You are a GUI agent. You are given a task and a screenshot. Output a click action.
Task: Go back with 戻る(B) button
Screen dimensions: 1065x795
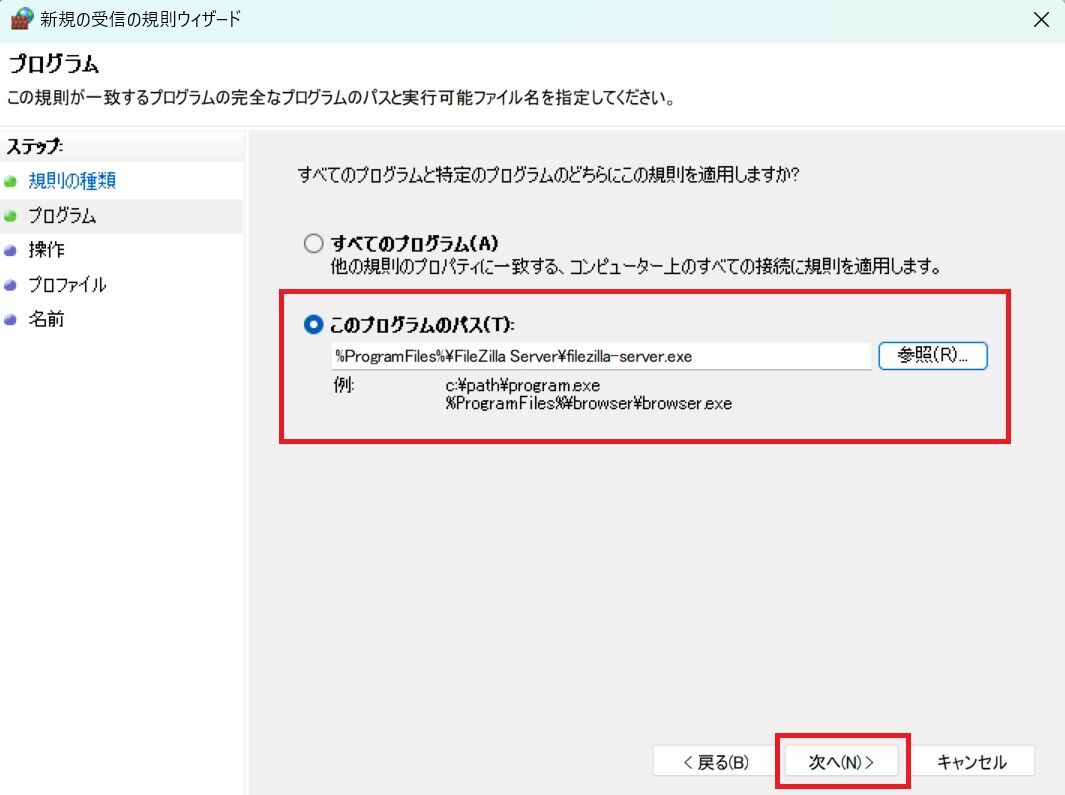(x=715, y=762)
